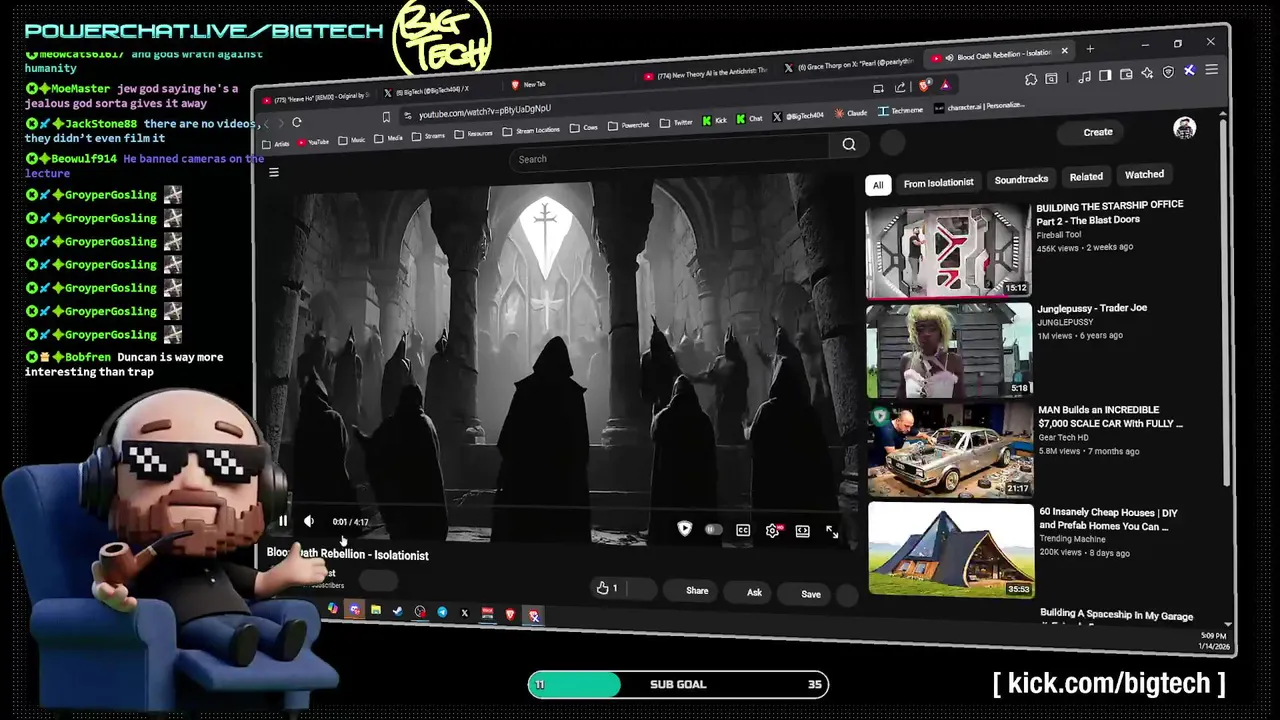Click the bookmark icon in the address bar
Screen dimensions: 1280x720
[385, 117]
